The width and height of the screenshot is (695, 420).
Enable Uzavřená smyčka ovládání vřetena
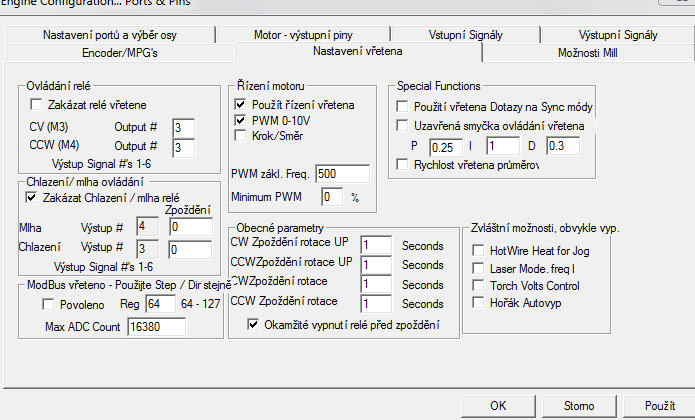[x=403, y=126]
